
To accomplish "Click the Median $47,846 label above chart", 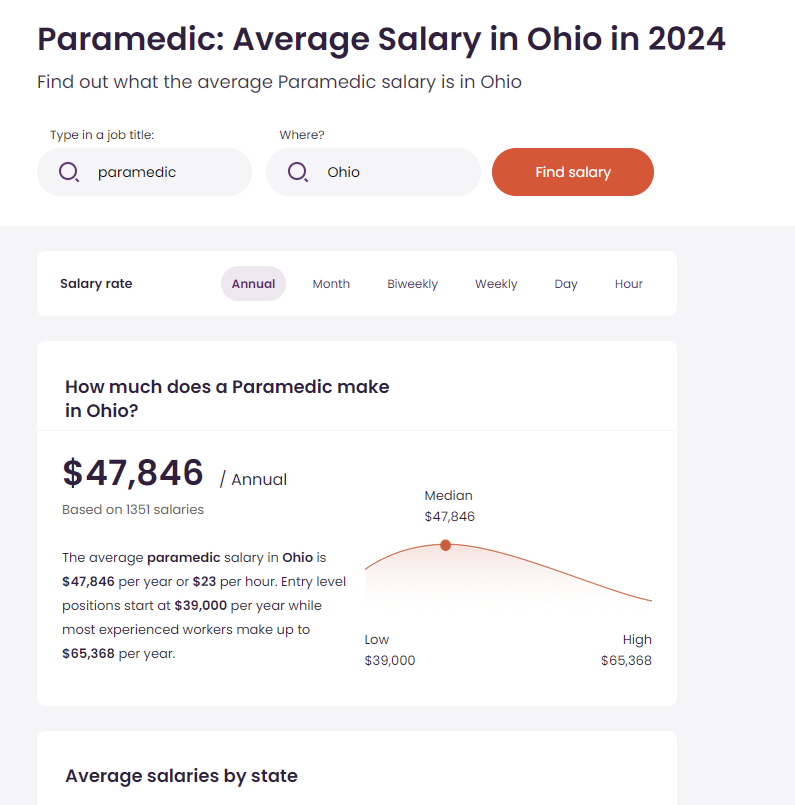I will coord(449,506).
